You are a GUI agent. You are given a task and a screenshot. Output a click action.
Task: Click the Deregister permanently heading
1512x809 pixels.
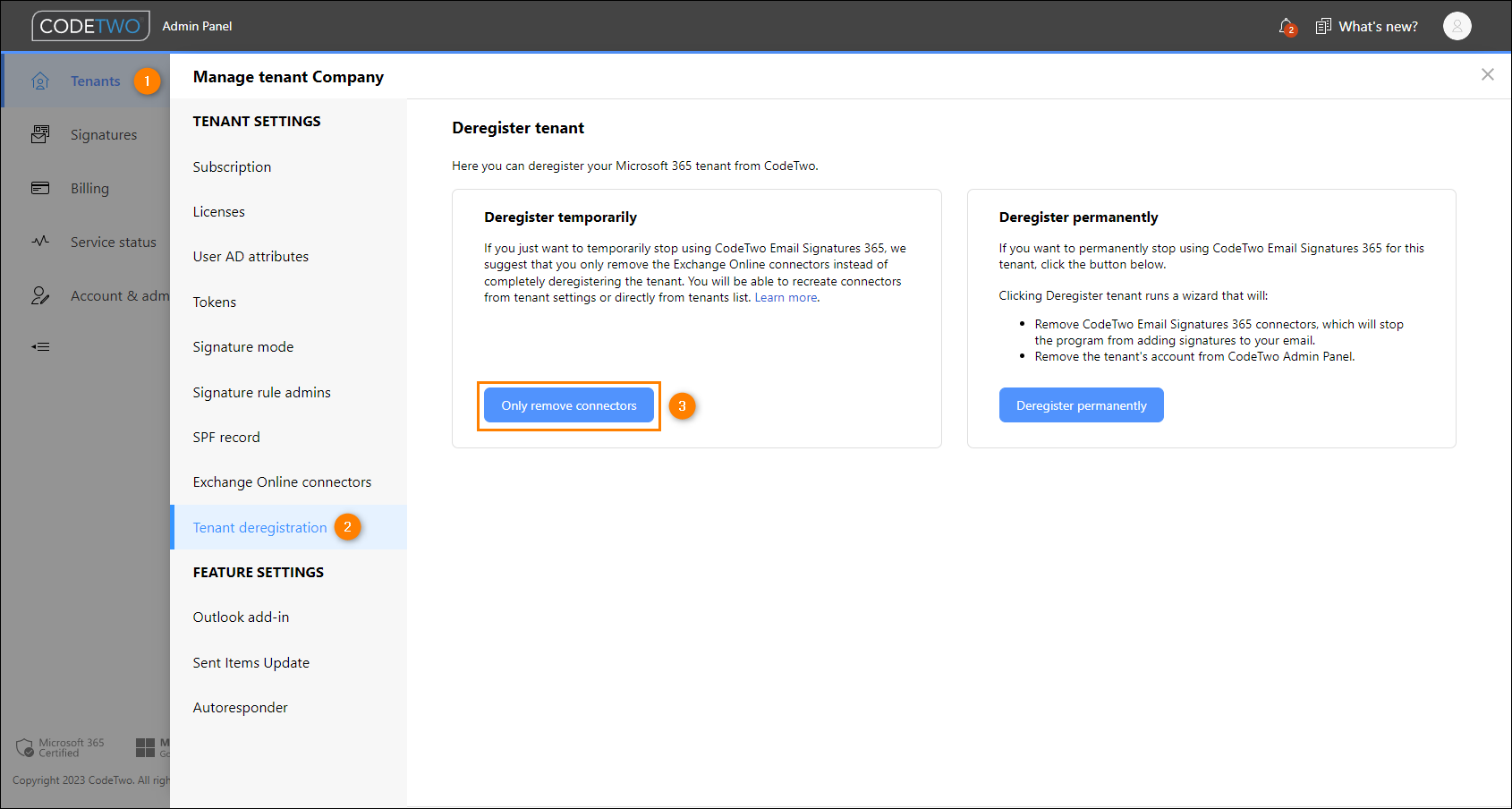click(1078, 217)
